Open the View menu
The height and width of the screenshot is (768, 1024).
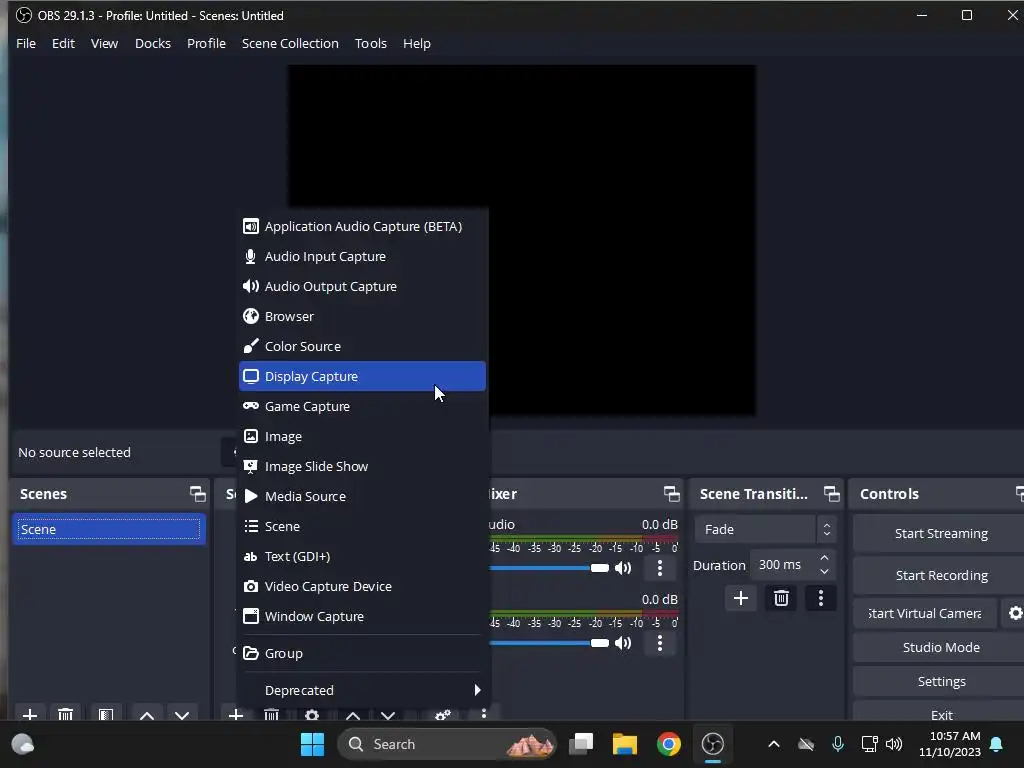tap(104, 44)
